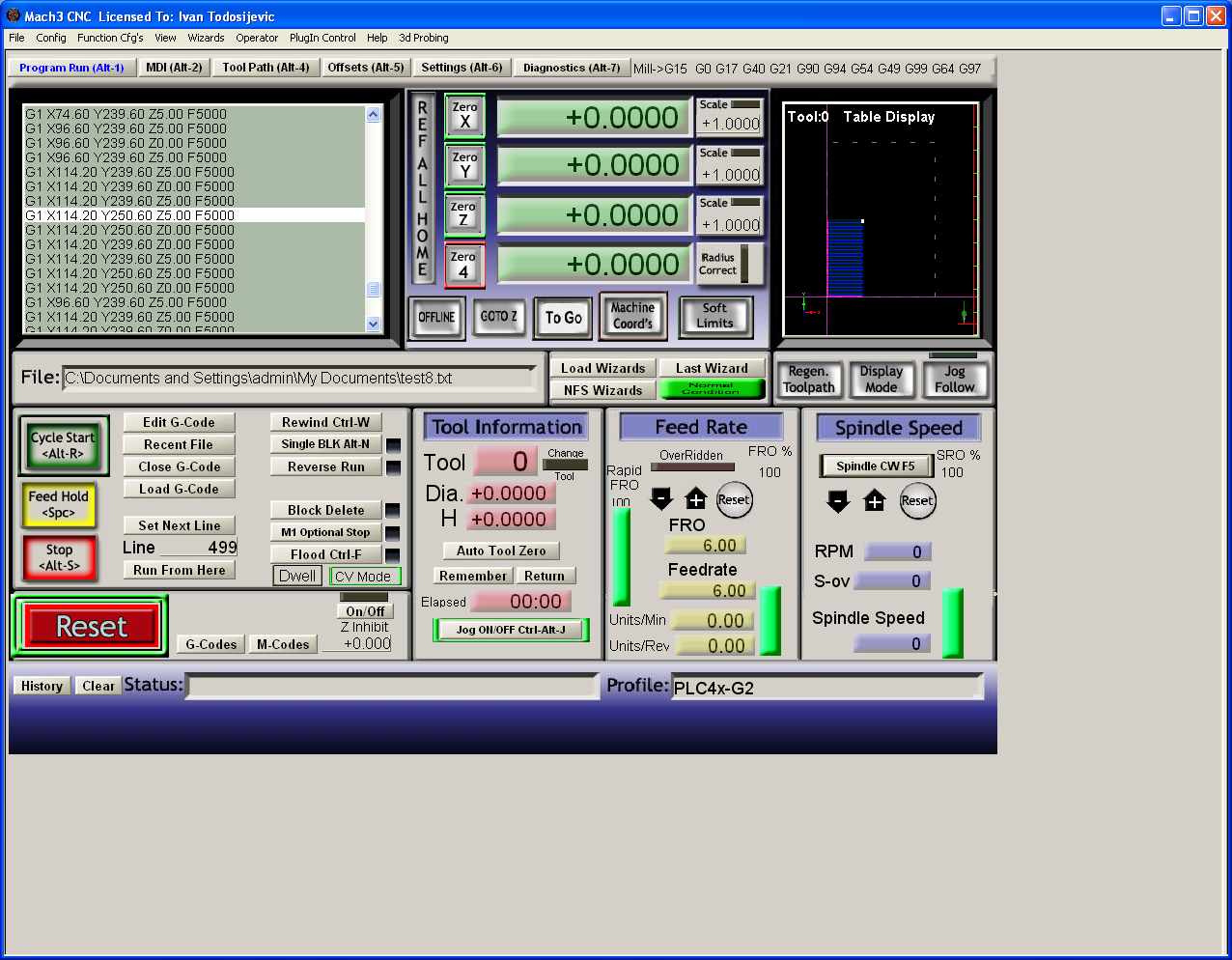Click the G-code list scroll down arrow
Image resolution: width=1232 pixels, height=960 pixels.
pyautogui.click(x=374, y=325)
